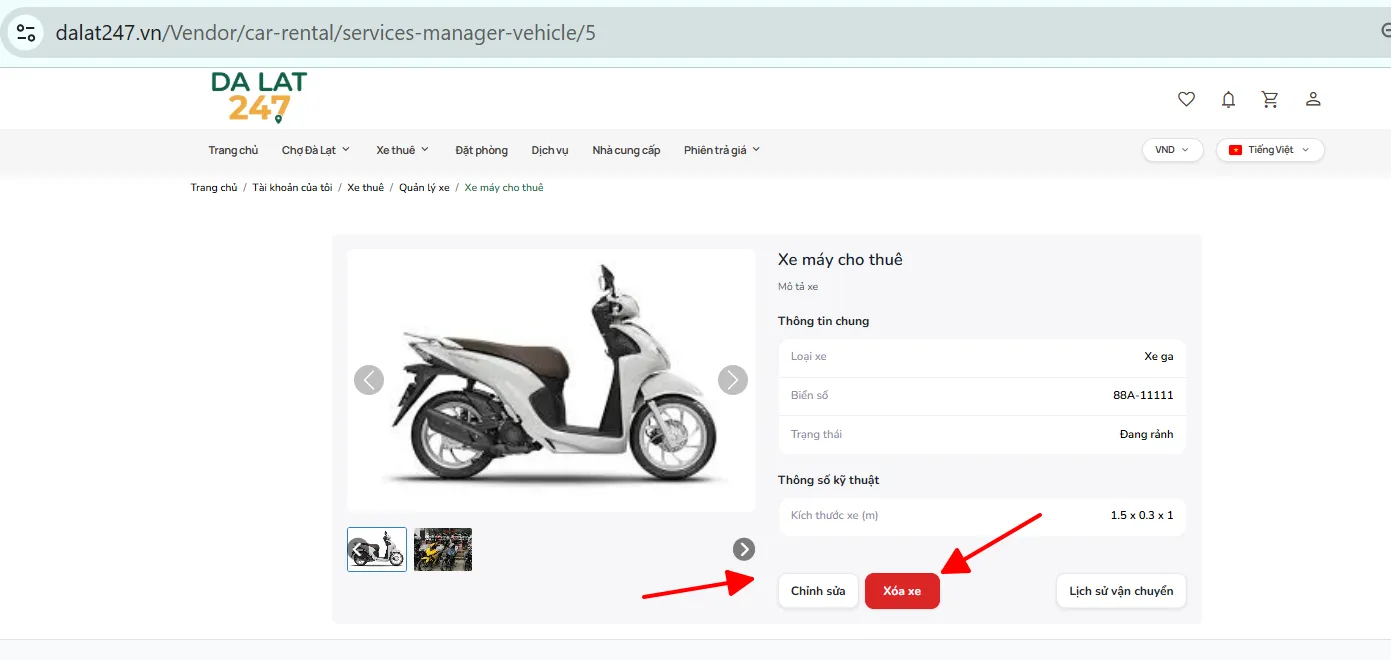Expand the VND currency dropdown

[x=1172, y=150]
